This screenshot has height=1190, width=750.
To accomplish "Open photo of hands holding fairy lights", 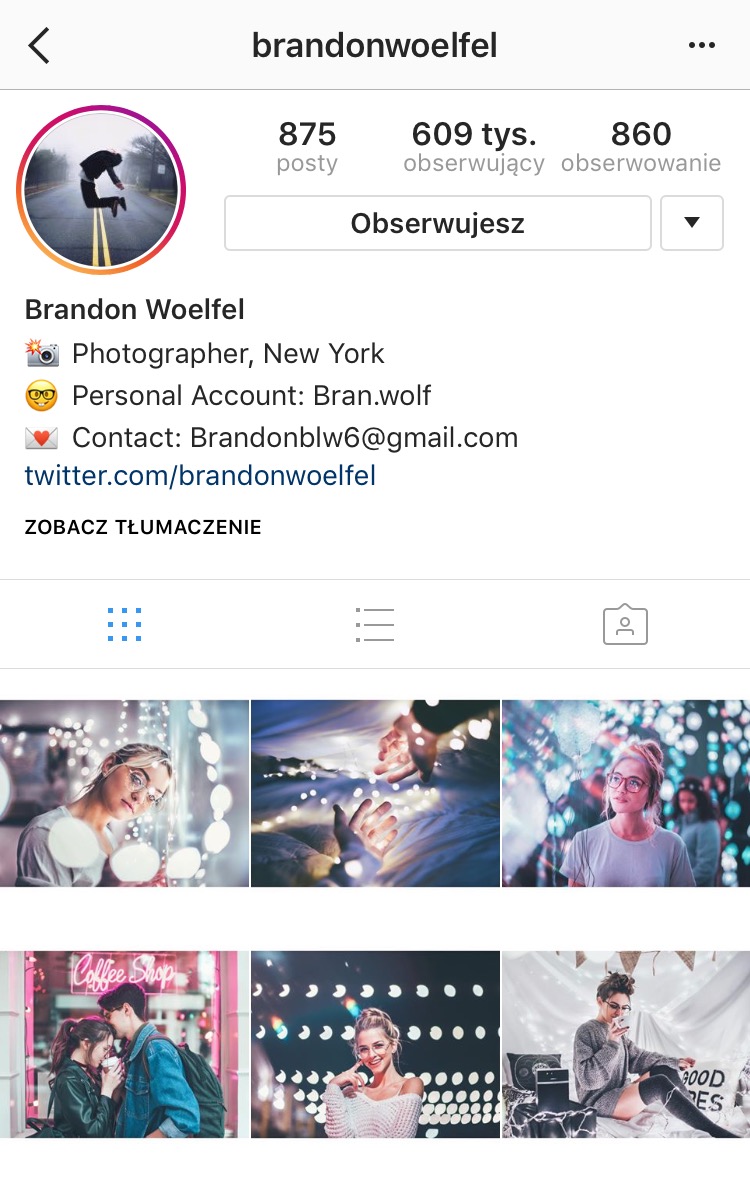I will point(375,793).
